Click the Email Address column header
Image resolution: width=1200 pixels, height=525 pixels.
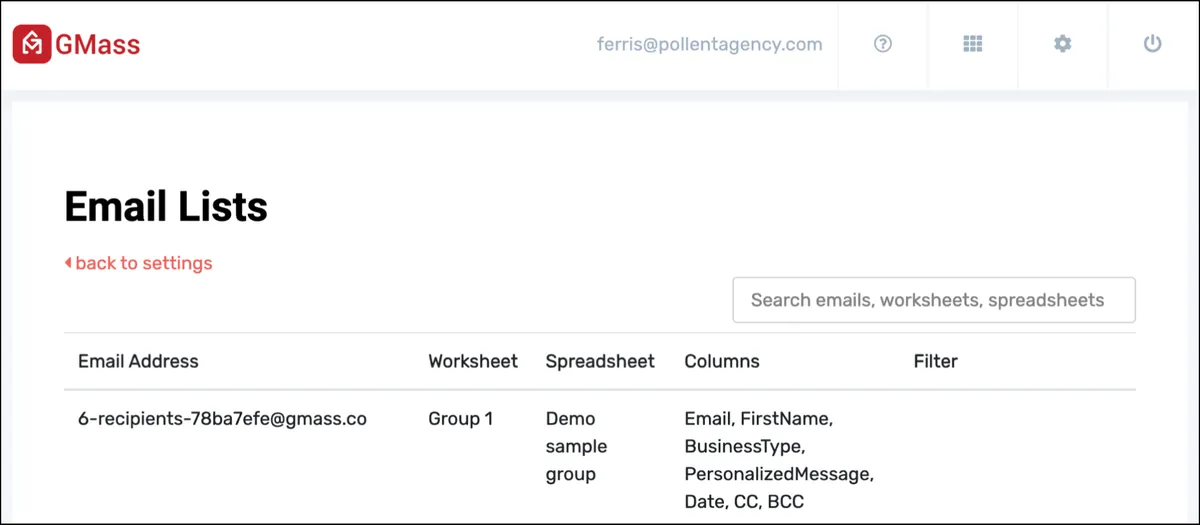(x=138, y=361)
